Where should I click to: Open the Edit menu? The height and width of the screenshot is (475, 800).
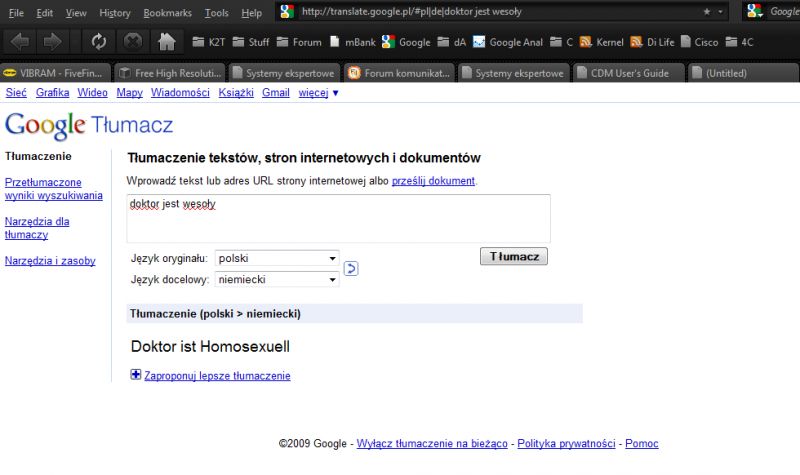tap(44, 13)
